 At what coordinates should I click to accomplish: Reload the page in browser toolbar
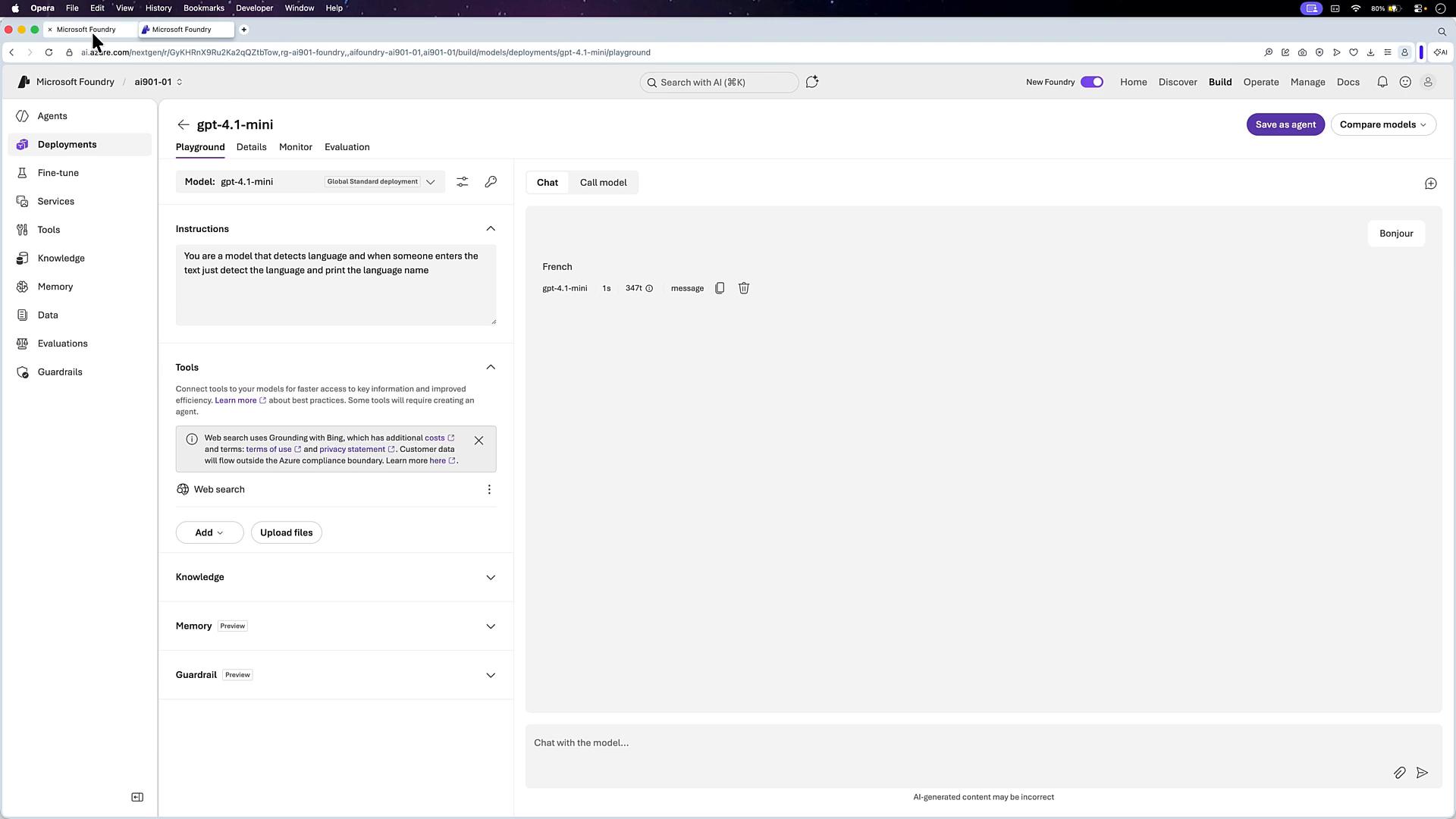(49, 52)
